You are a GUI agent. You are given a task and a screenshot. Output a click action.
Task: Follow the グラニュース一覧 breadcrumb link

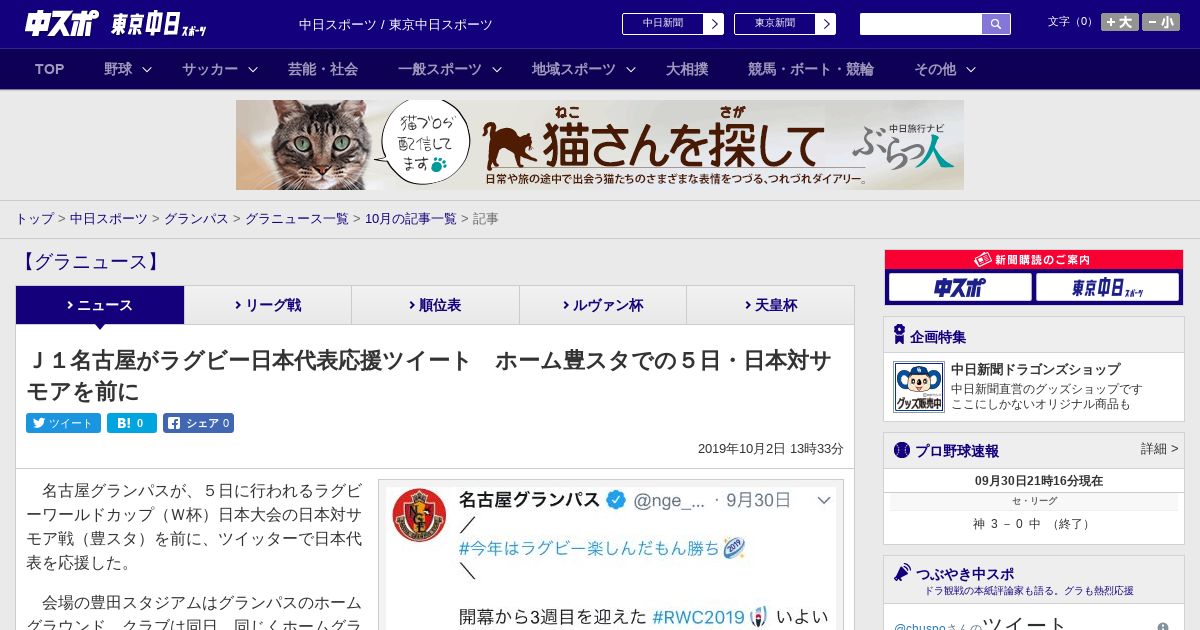(x=297, y=218)
